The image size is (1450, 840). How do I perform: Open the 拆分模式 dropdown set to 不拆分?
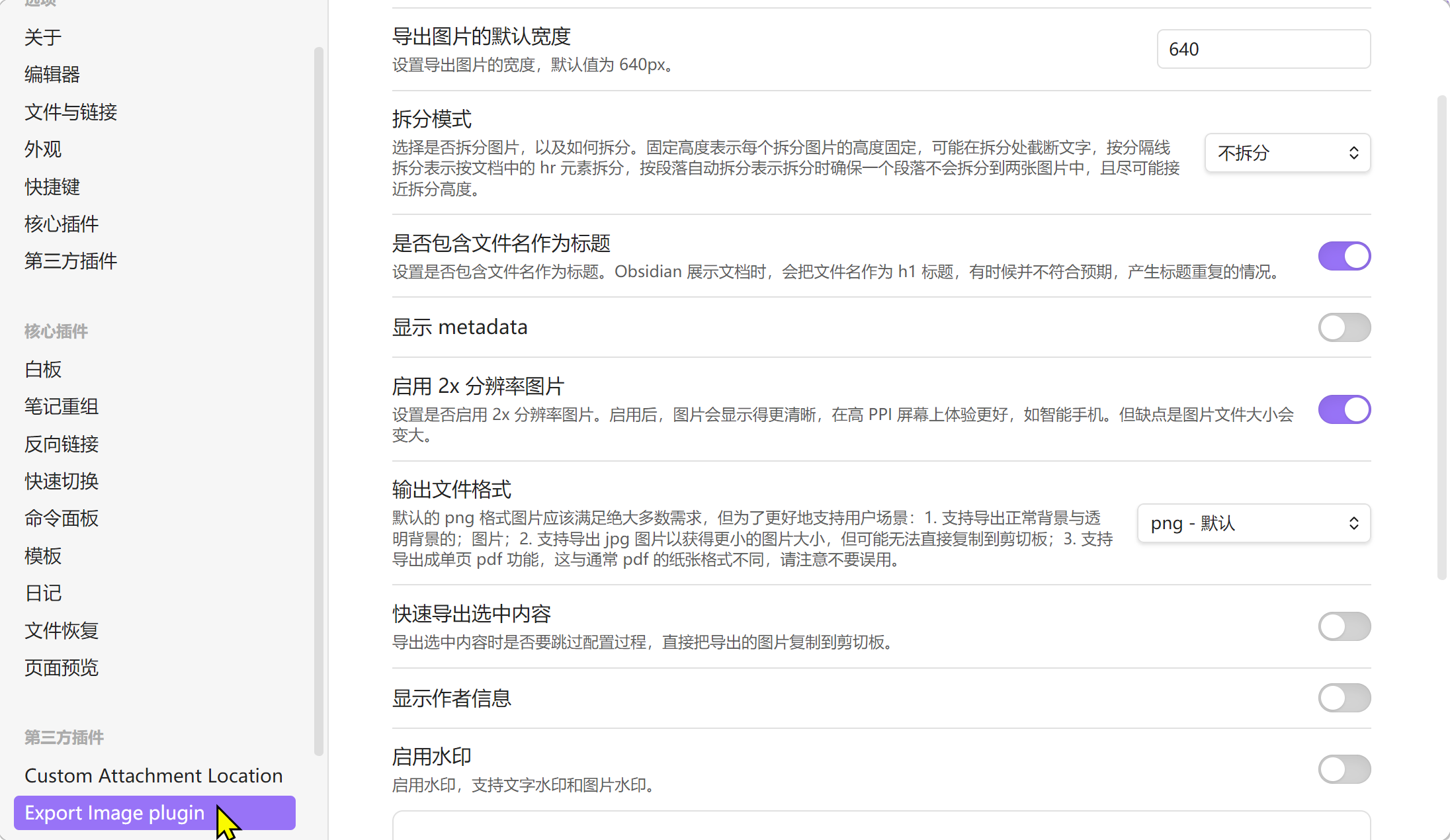click(1287, 153)
